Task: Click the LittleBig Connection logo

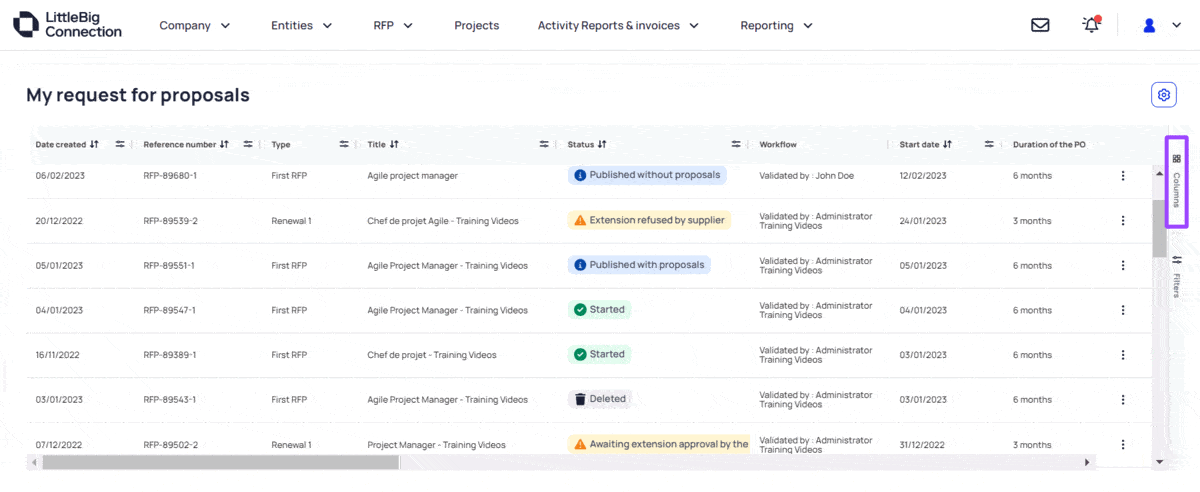Action: tap(68, 25)
